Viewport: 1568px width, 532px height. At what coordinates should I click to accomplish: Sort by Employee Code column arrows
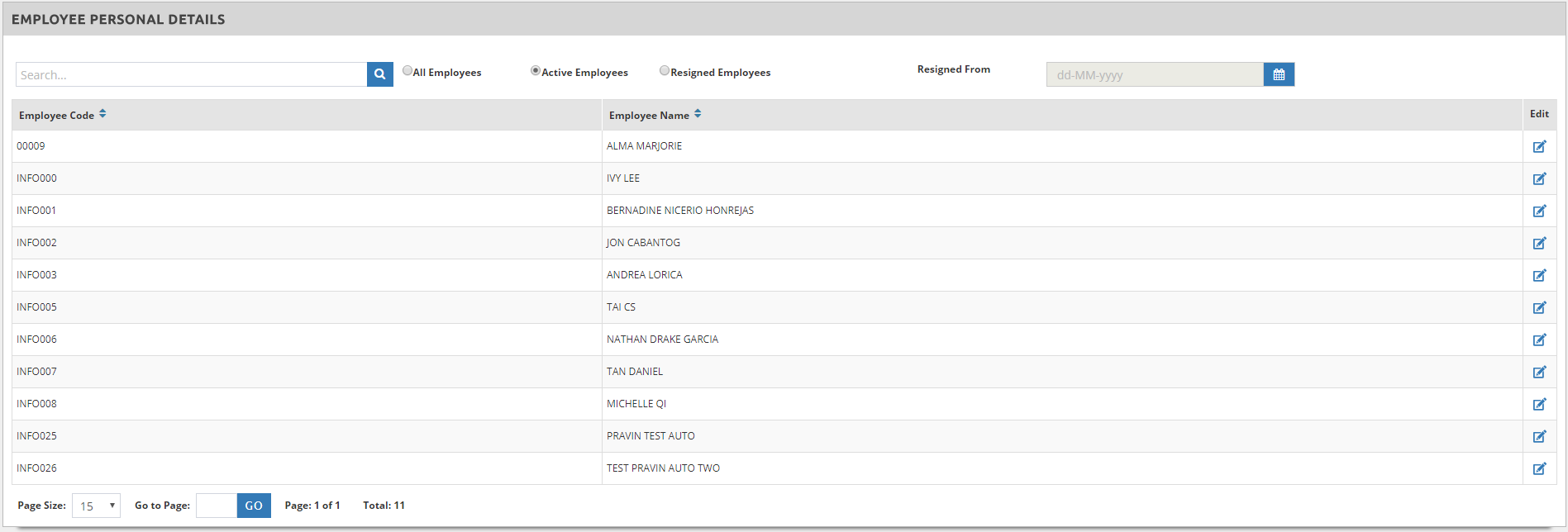click(102, 114)
